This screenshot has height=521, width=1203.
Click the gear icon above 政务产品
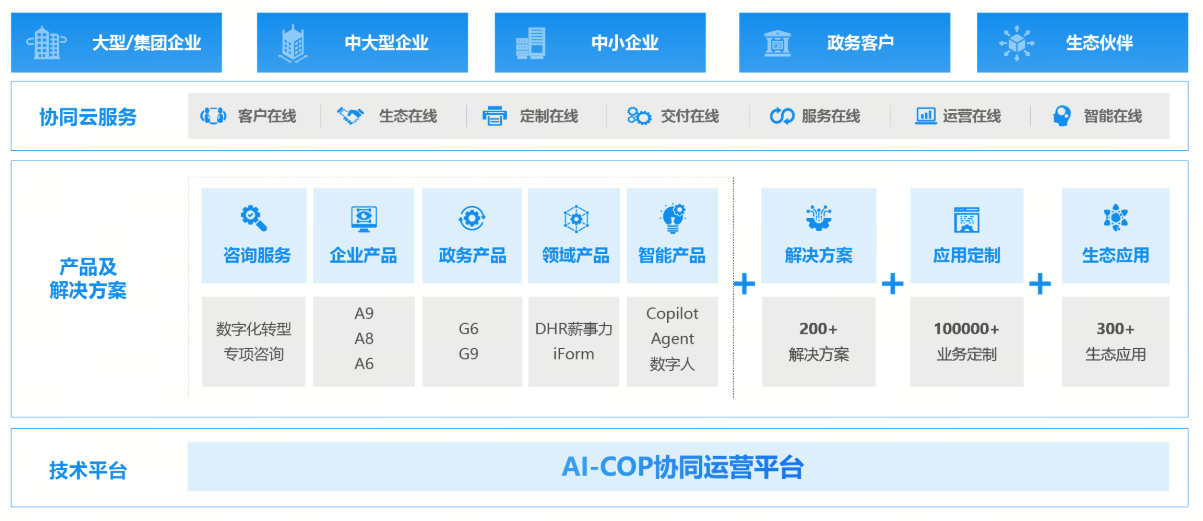coord(471,218)
